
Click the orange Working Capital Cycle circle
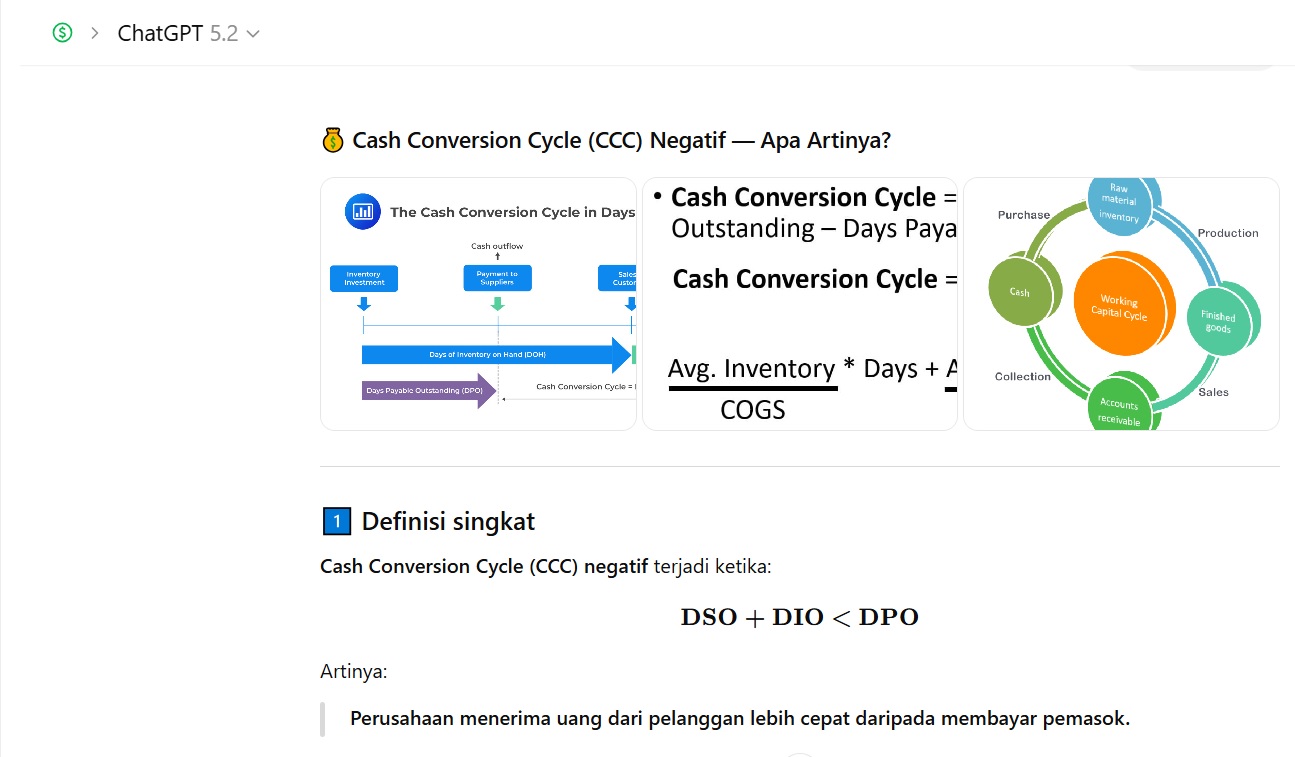(1123, 304)
